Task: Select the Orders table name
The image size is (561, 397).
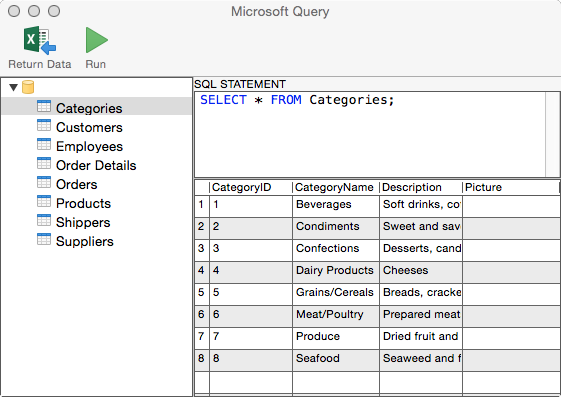Action: pyautogui.click(x=77, y=184)
